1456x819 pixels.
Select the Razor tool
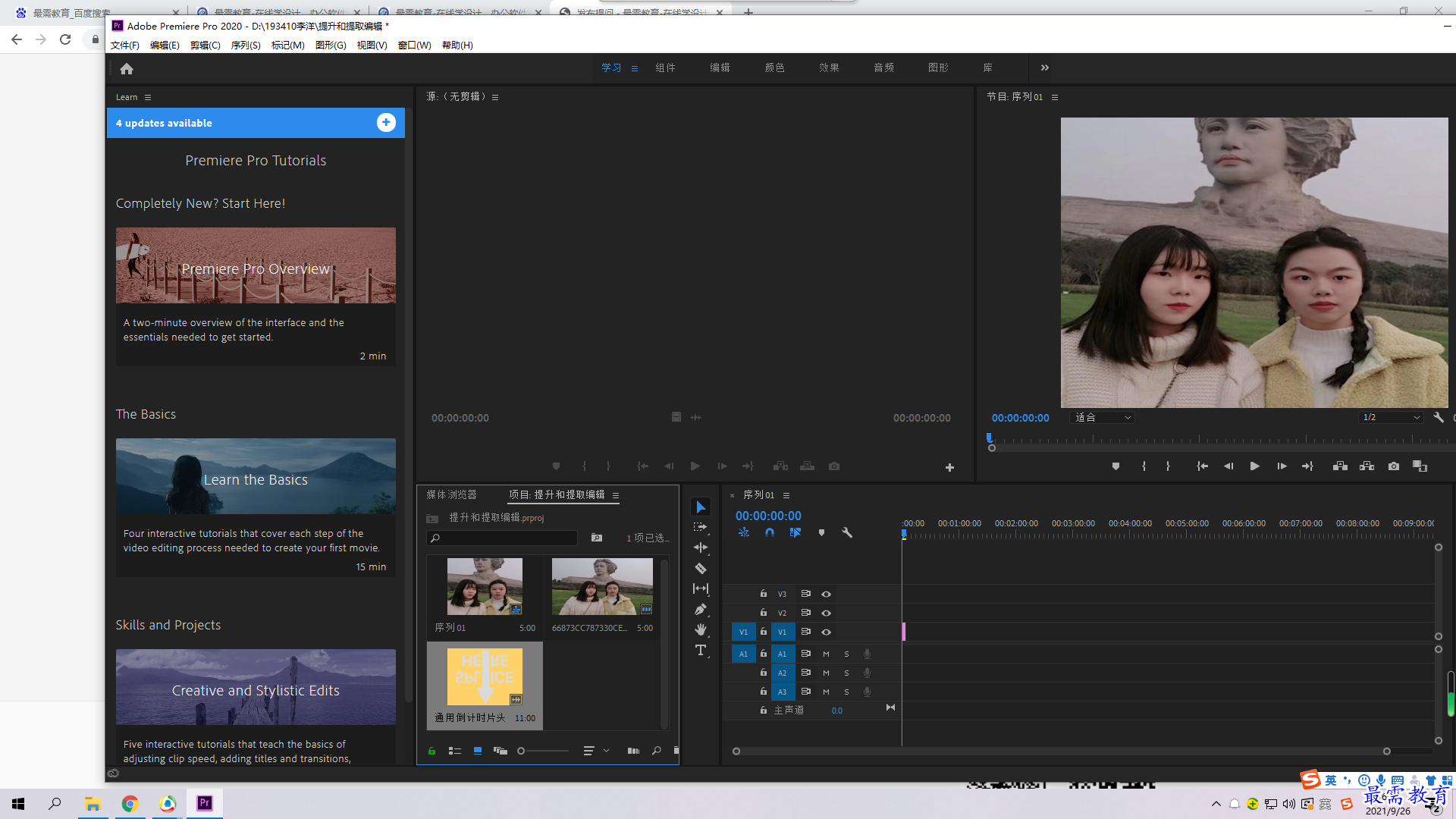pyautogui.click(x=701, y=568)
